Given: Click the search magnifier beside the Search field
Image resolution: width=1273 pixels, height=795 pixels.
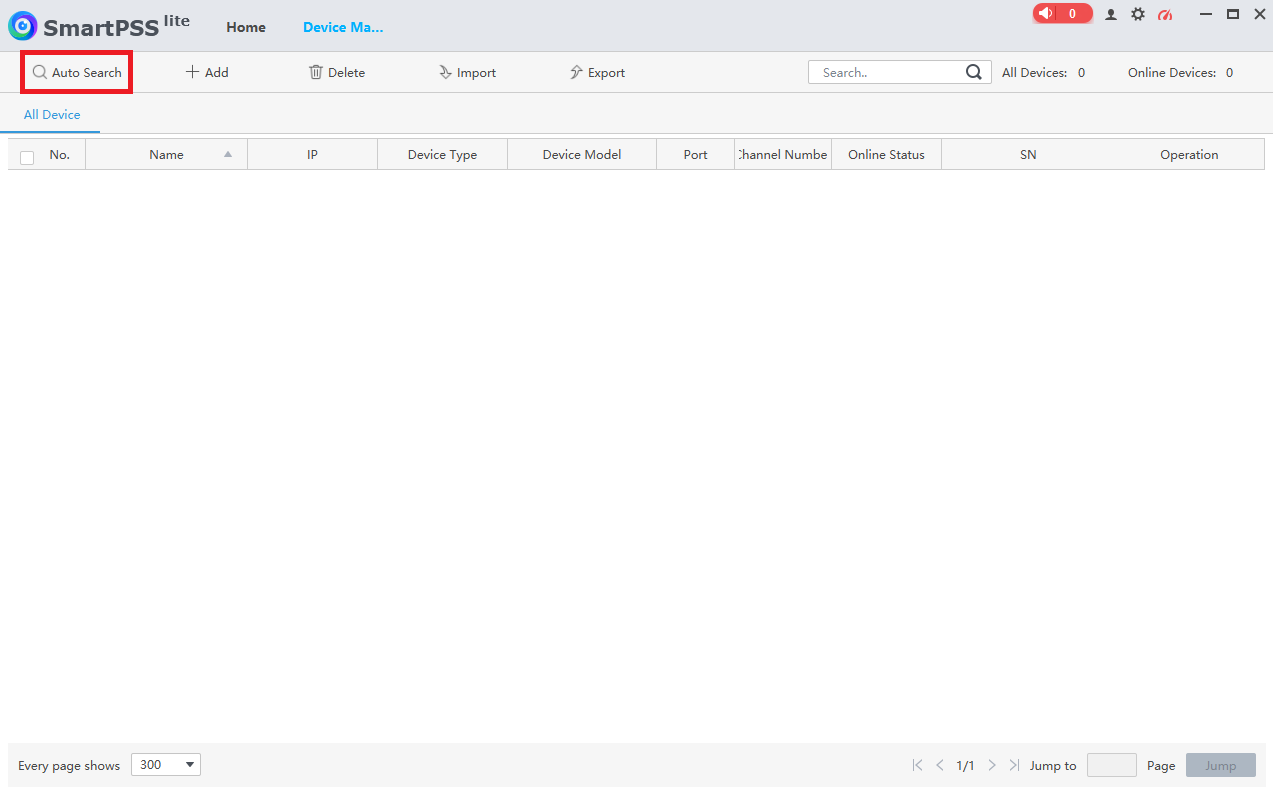Looking at the screenshot, I should pos(974,72).
